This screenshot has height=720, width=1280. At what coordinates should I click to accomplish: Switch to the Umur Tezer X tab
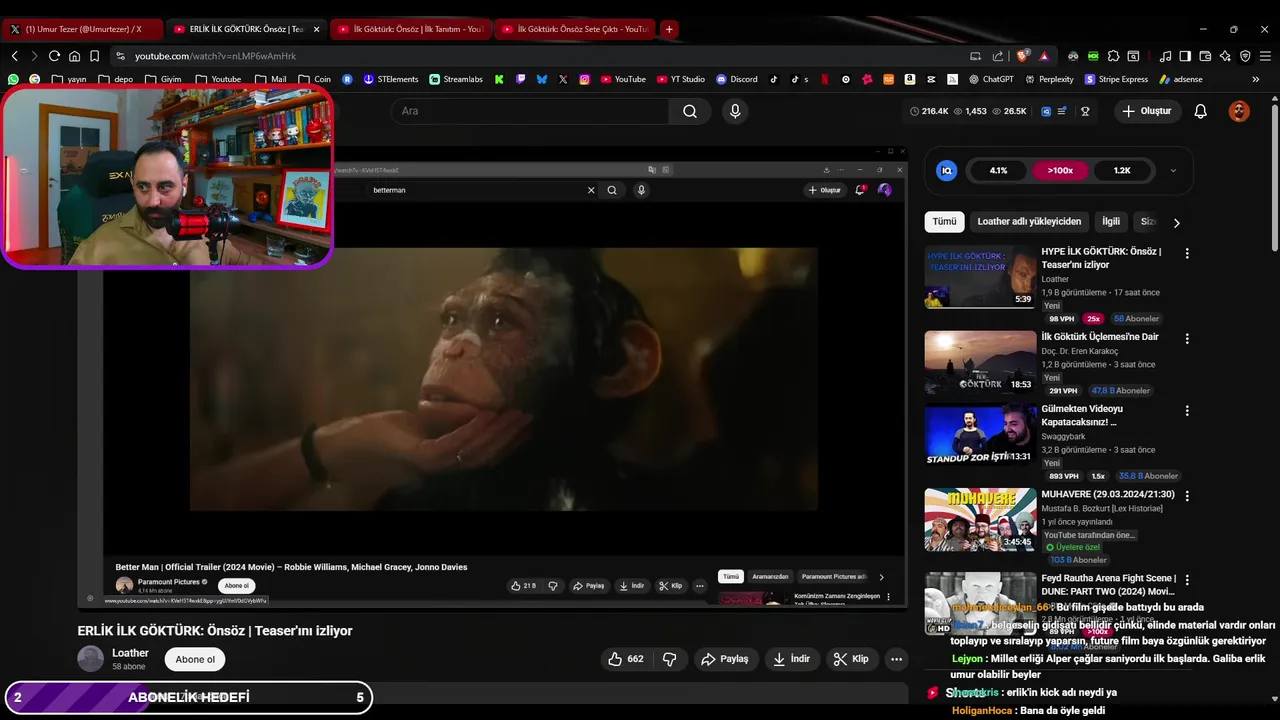click(x=80, y=29)
